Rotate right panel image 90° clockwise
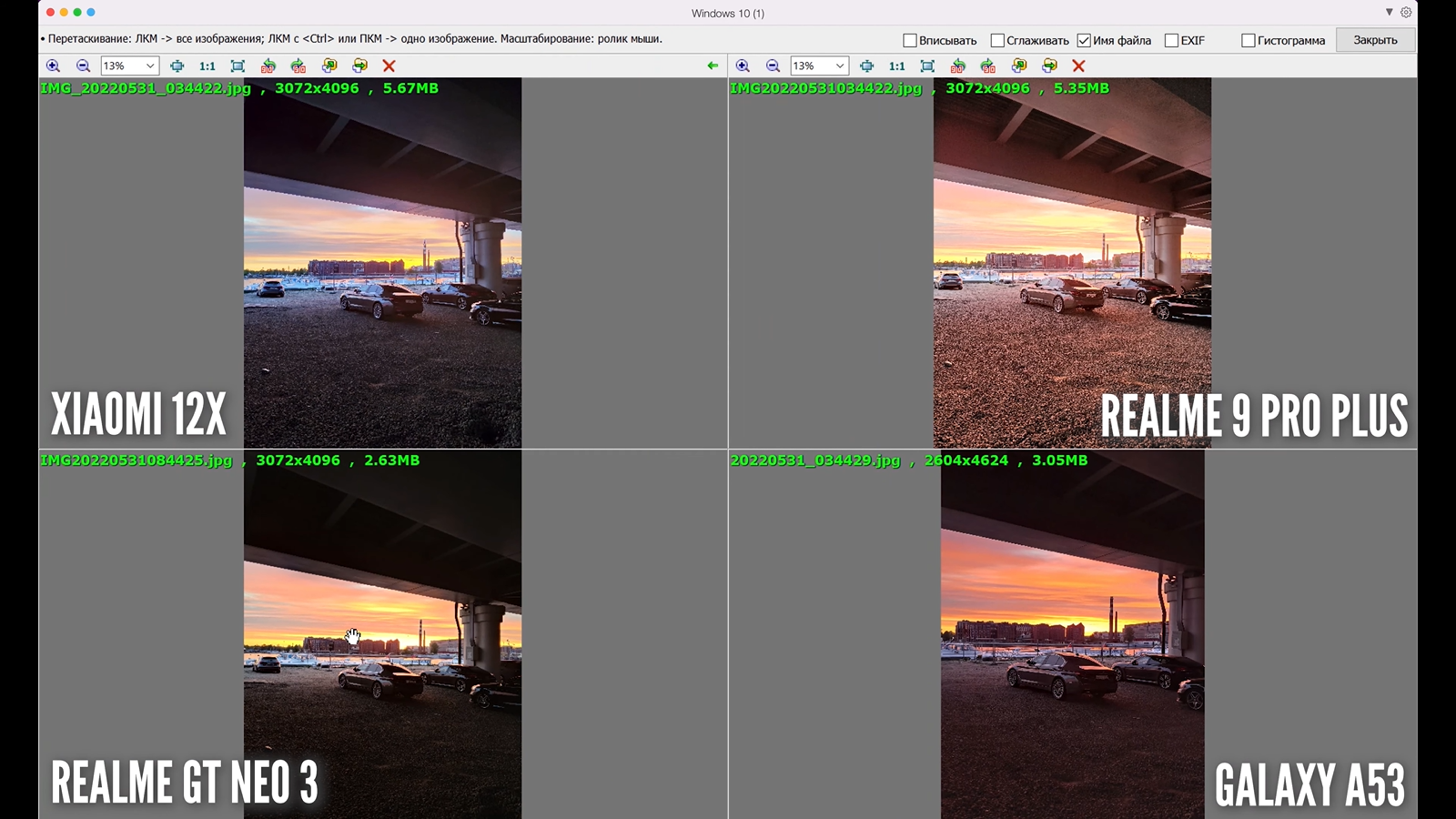Viewport: 1456px width, 819px height. [x=988, y=66]
